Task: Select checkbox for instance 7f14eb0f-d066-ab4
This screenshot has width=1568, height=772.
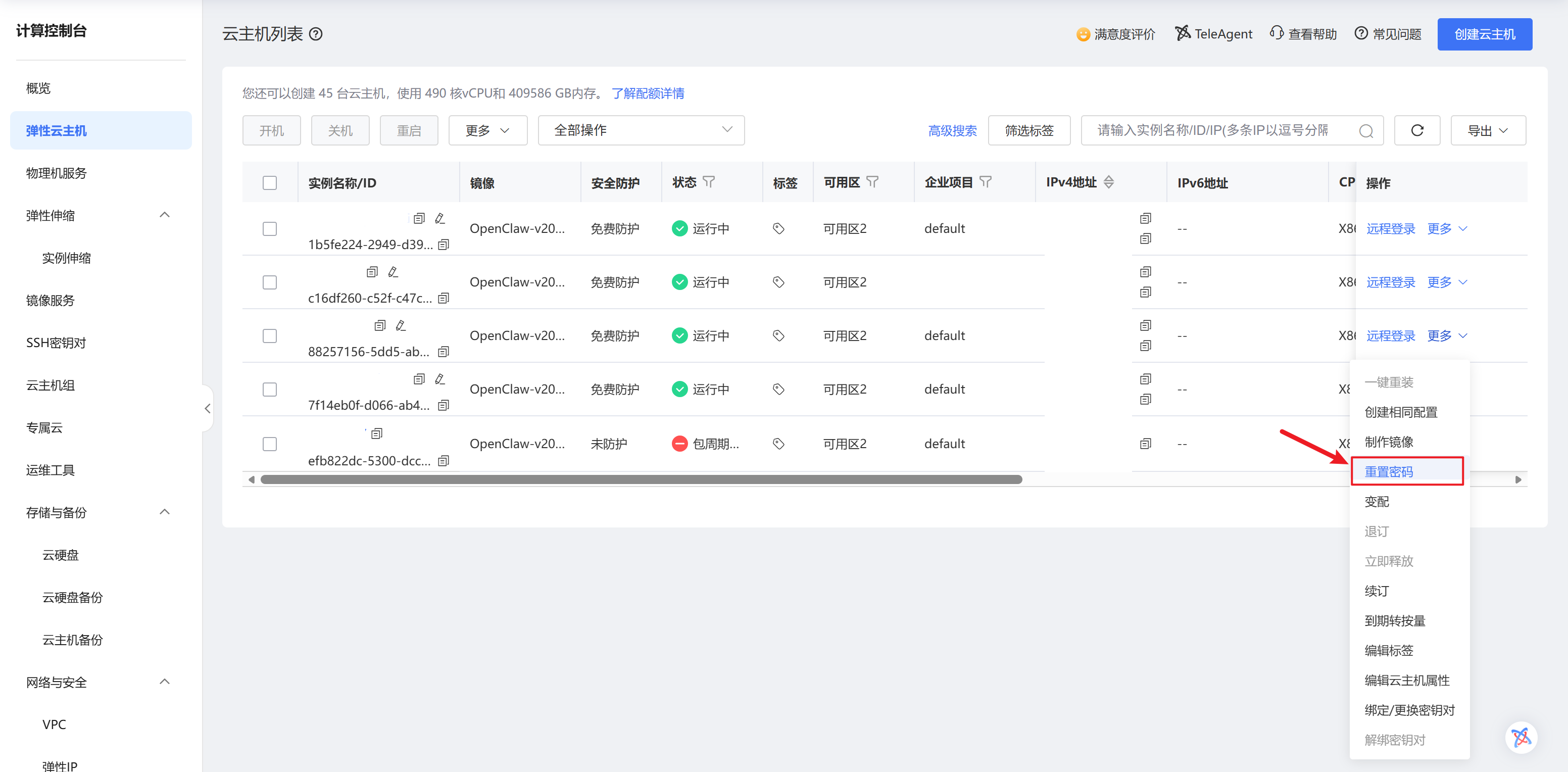Action: click(x=270, y=390)
